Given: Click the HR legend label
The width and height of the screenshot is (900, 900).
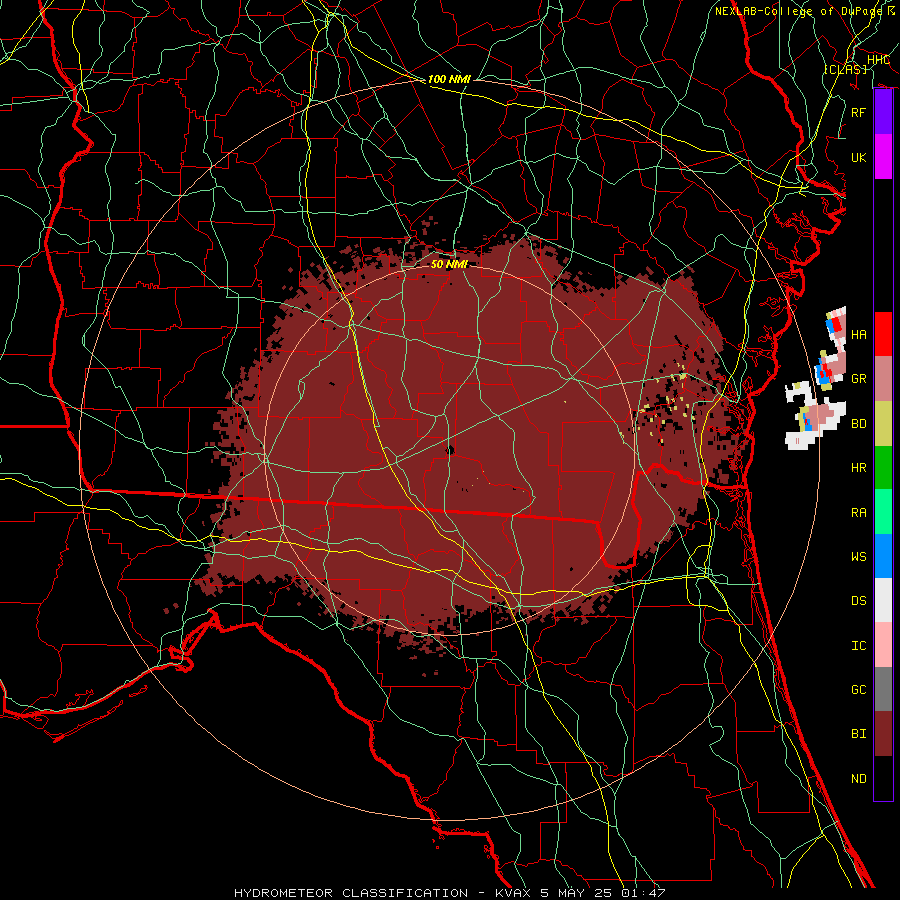Looking at the screenshot, I should [859, 468].
